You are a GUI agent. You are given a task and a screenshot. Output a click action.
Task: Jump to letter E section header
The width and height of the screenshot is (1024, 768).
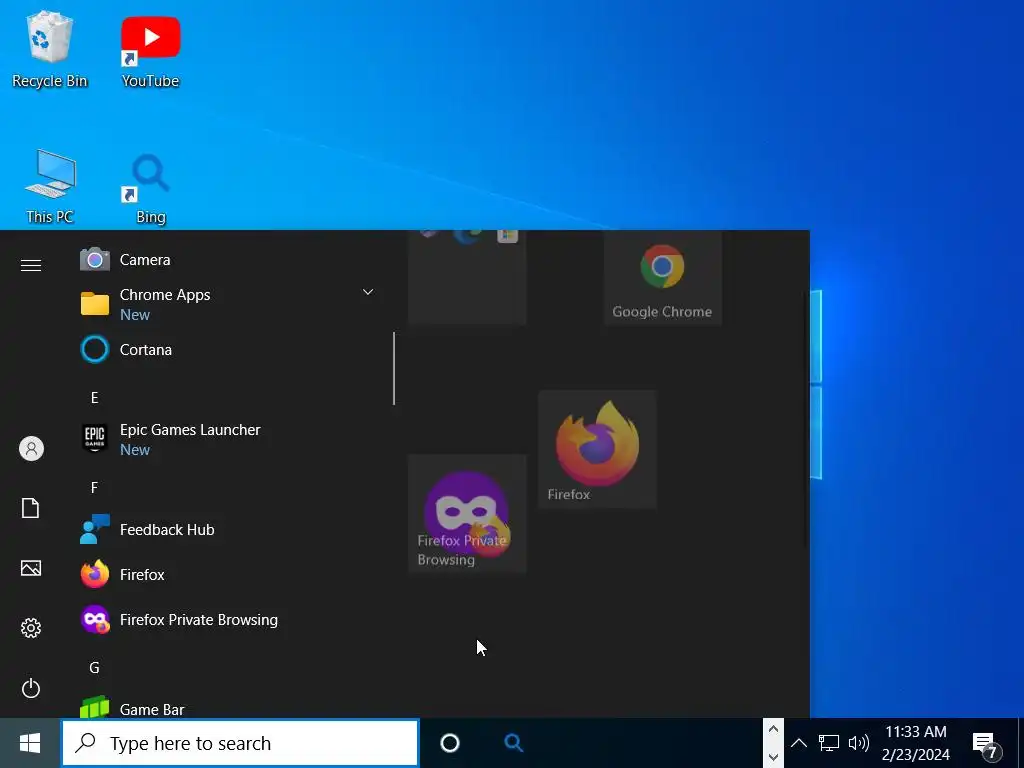click(x=95, y=398)
